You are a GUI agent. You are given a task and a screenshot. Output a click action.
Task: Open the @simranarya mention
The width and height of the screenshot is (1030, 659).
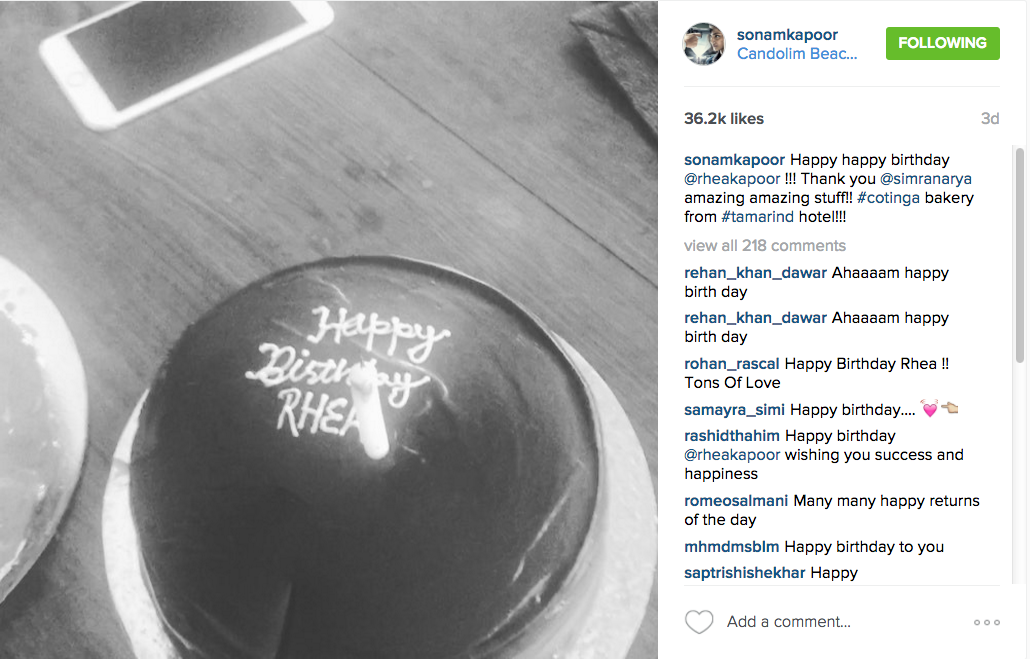pos(926,179)
